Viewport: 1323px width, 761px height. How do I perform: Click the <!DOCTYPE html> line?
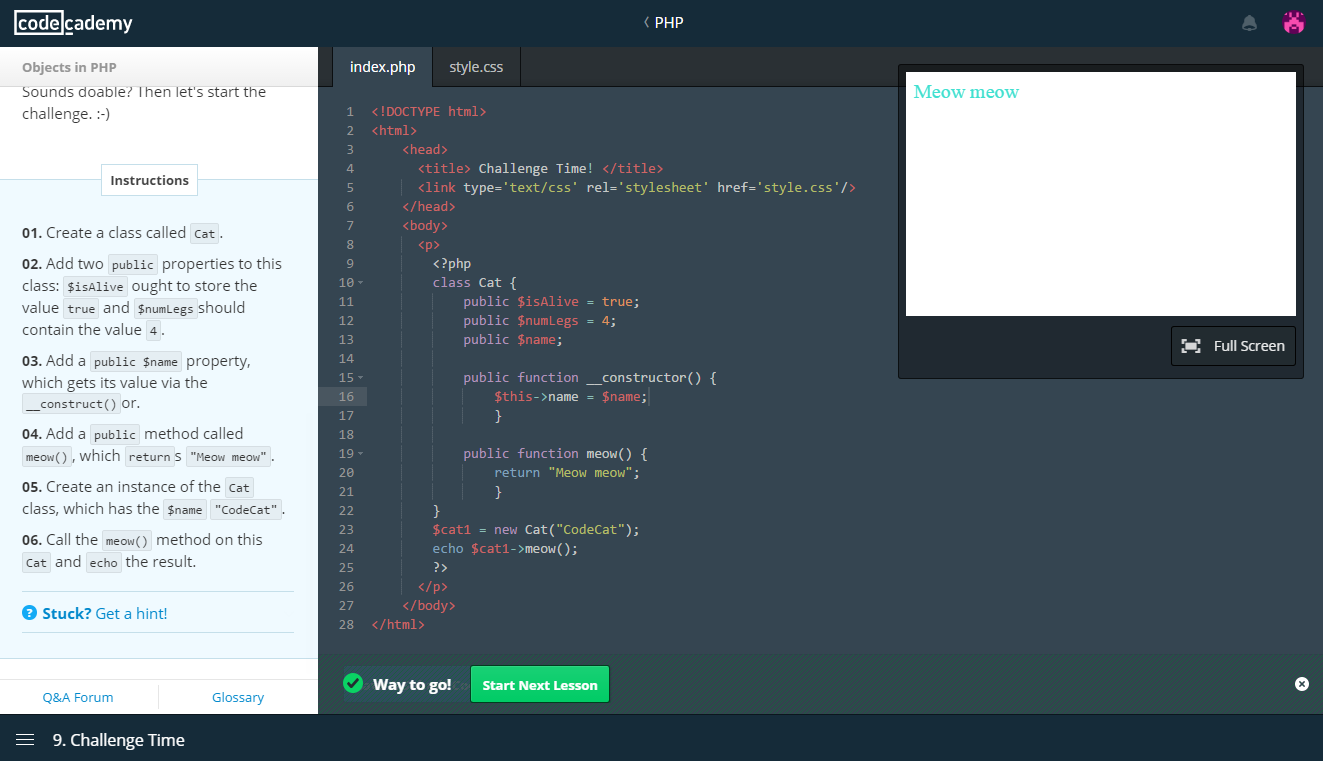pyautogui.click(x=429, y=112)
